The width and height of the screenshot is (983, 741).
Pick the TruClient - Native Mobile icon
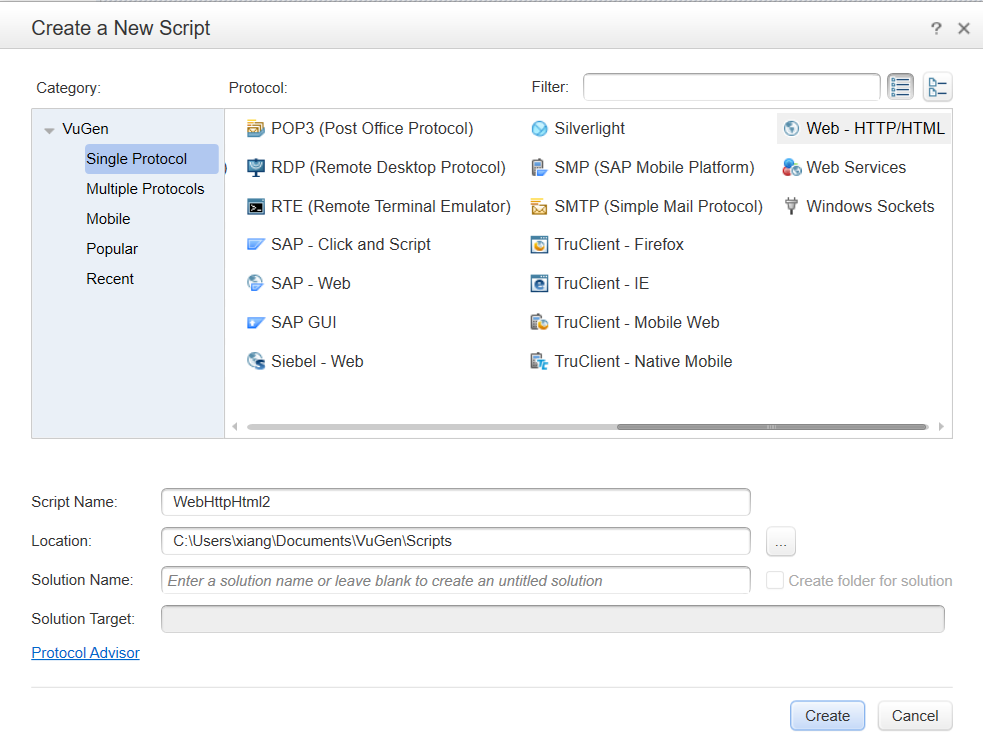click(539, 361)
